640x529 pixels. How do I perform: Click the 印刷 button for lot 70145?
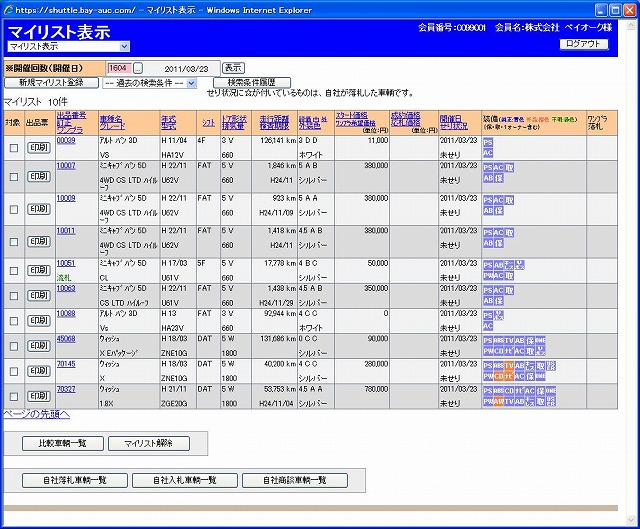[39, 371]
